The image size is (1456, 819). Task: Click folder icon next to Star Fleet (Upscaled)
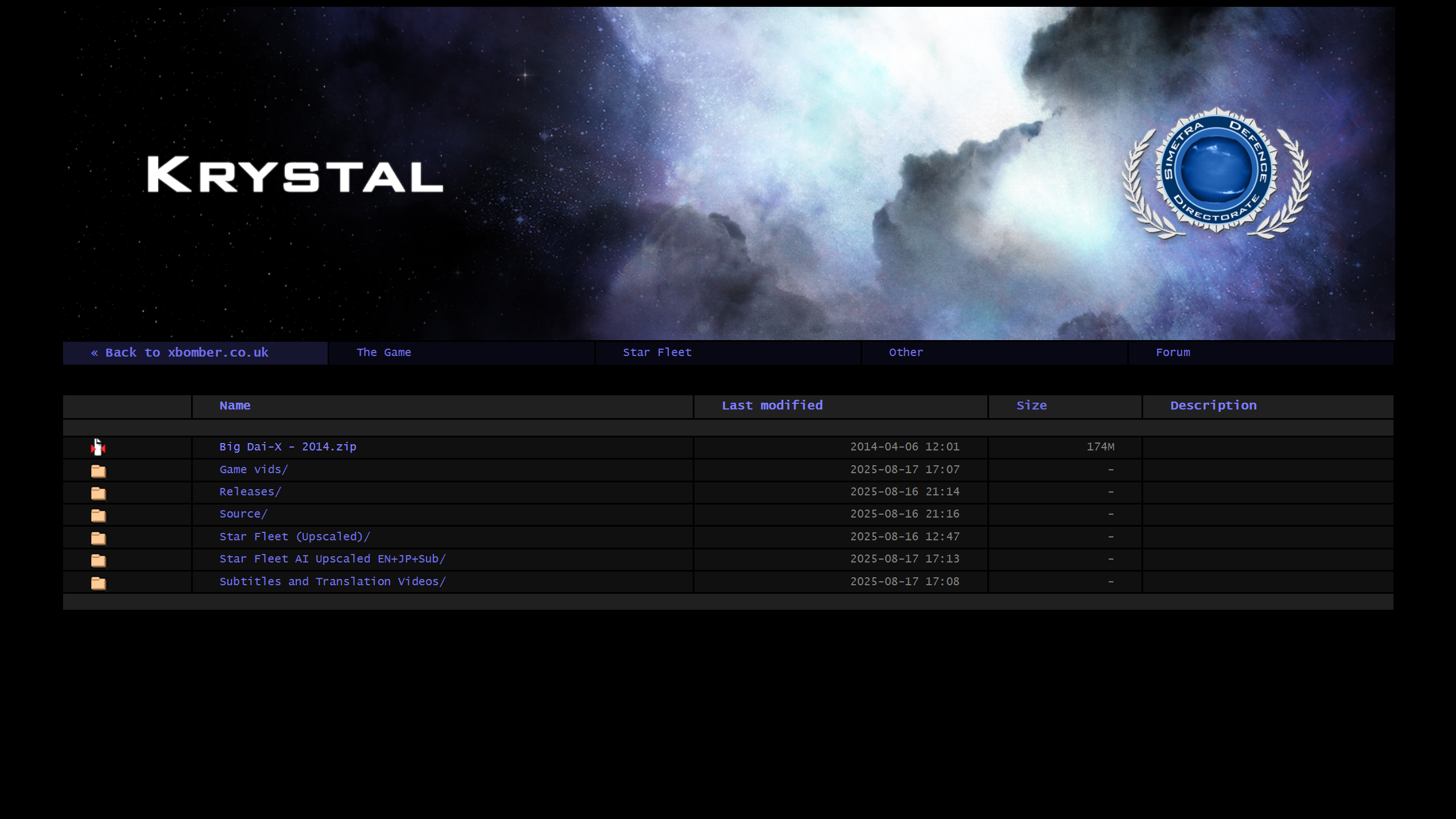(98, 538)
